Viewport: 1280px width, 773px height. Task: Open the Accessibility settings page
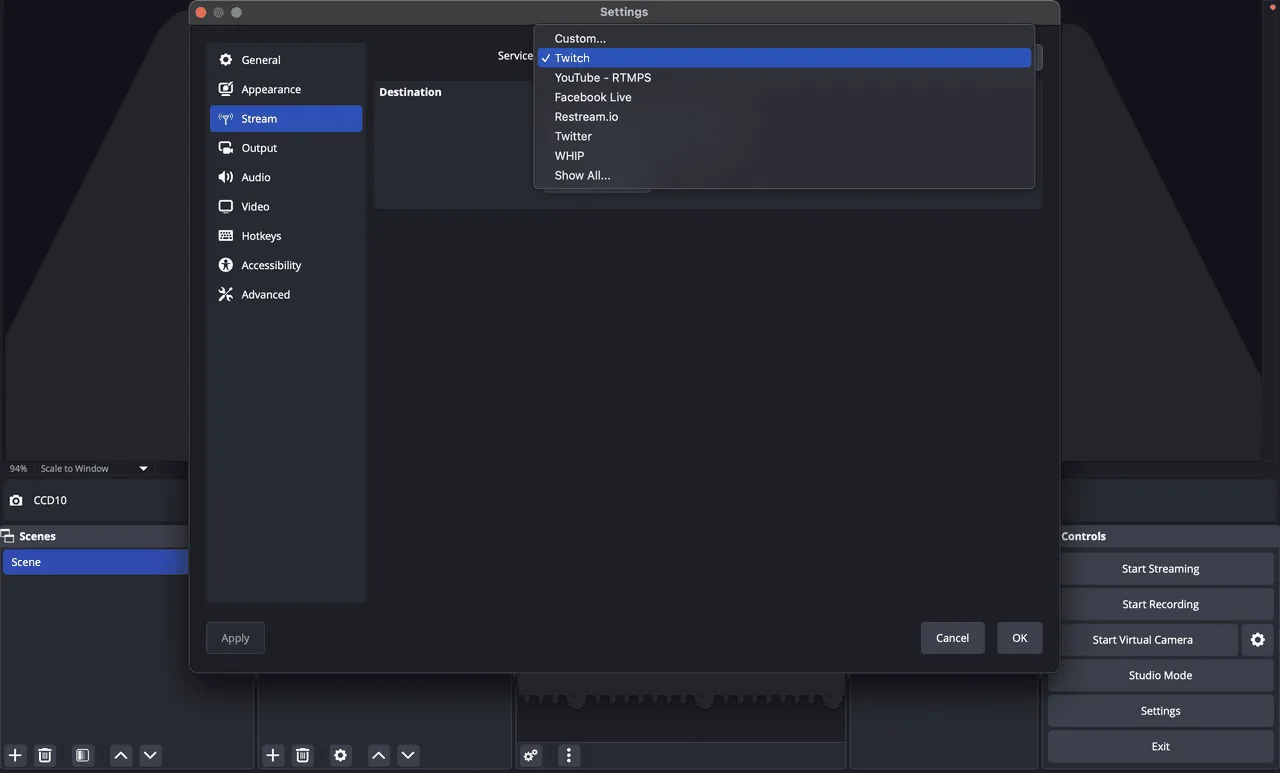(x=286, y=265)
